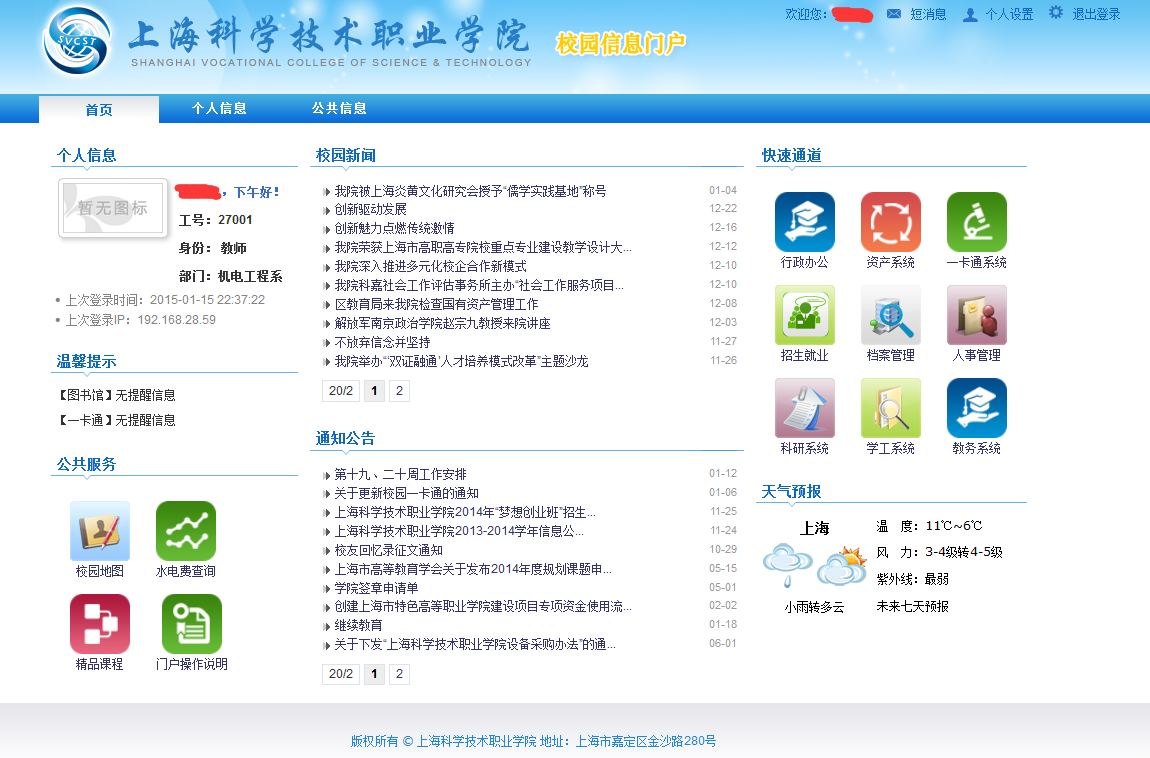Viewport: 1150px width, 758px height.
Task: Launch the 科研系统 icon
Action: click(x=804, y=408)
